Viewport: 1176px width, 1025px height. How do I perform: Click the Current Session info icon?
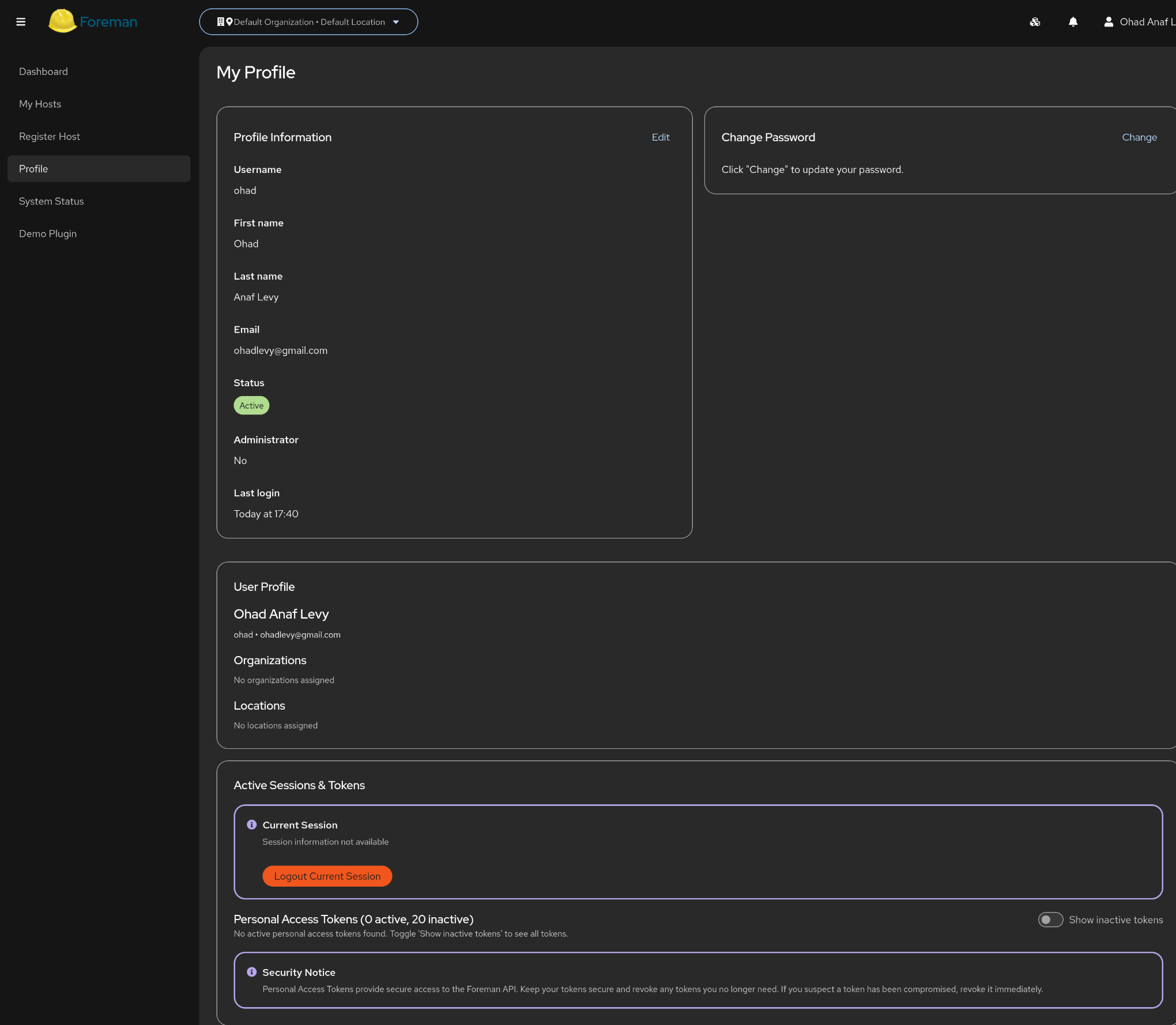tap(251, 824)
